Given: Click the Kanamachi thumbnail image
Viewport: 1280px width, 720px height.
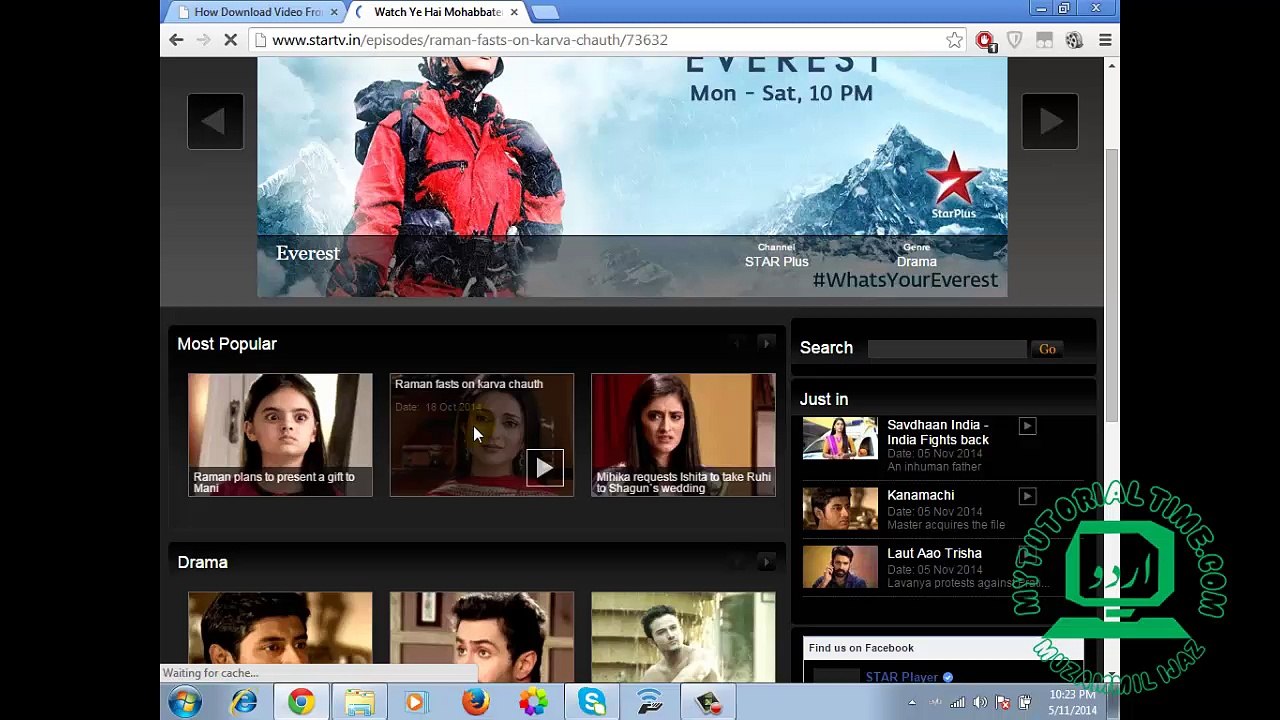Looking at the screenshot, I should click(840, 508).
